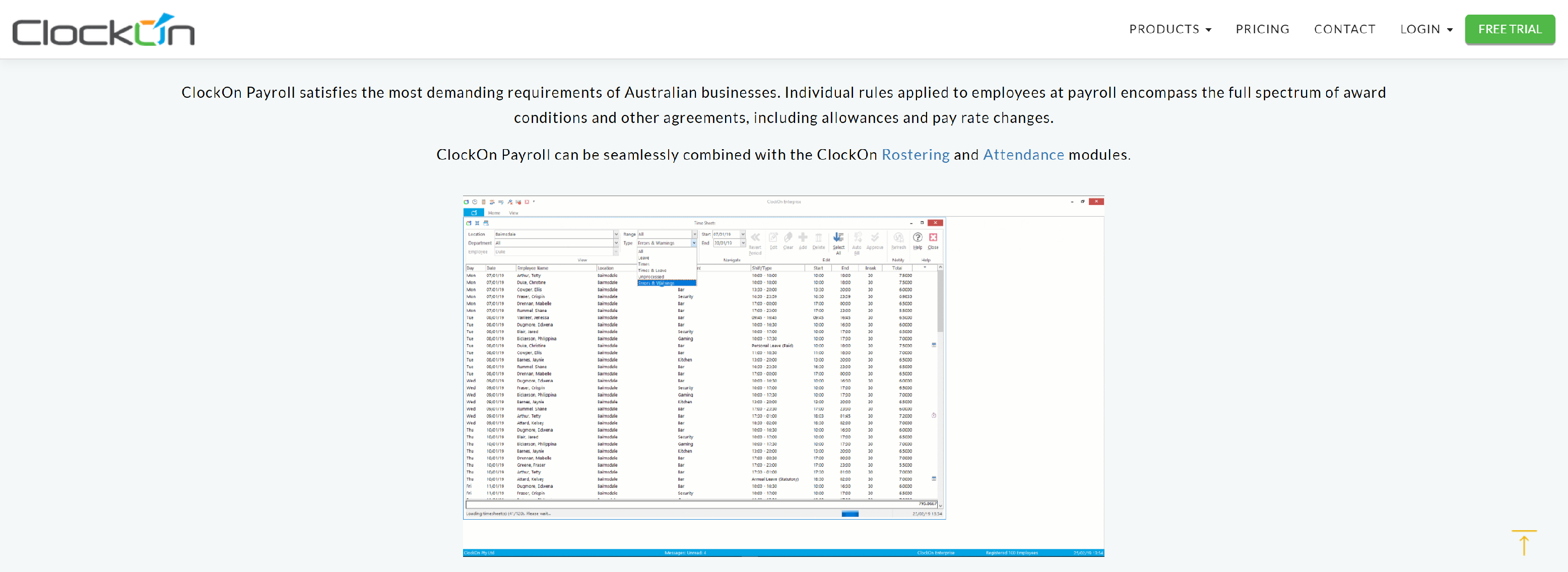Go to the PRICING page

(1263, 29)
